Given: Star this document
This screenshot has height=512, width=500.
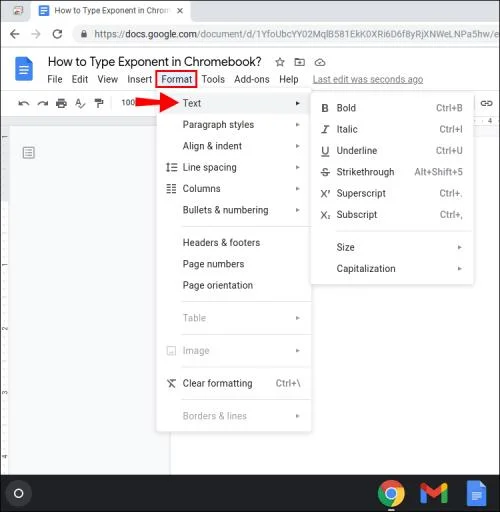Looking at the screenshot, I should [x=280, y=62].
